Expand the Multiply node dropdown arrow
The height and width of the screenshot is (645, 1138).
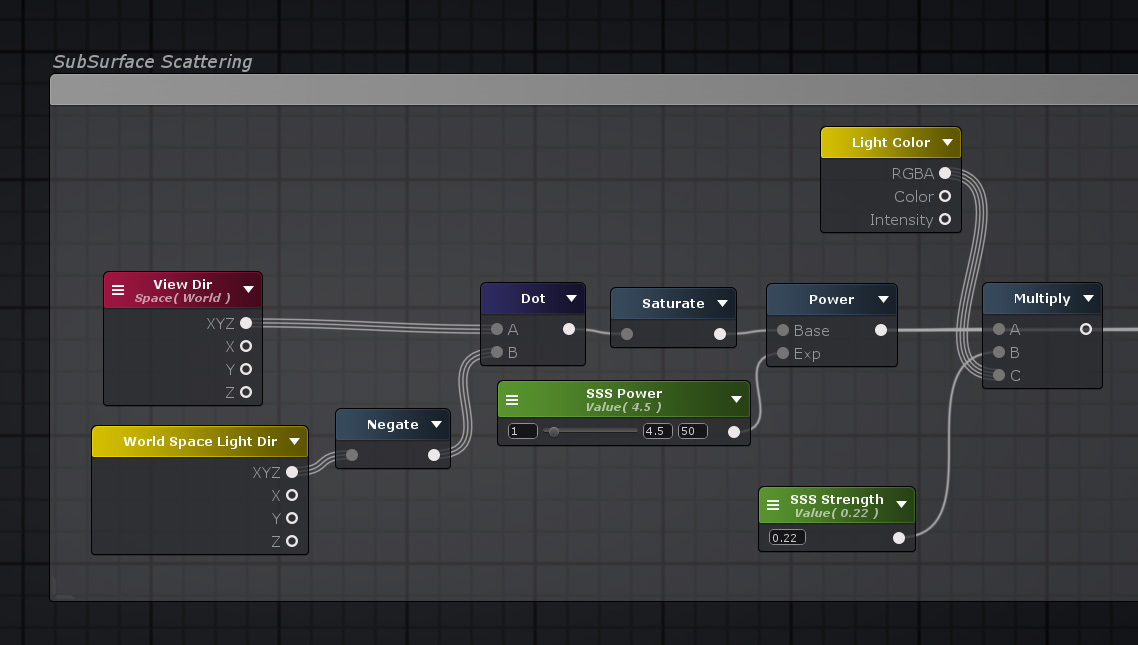click(x=1088, y=298)
